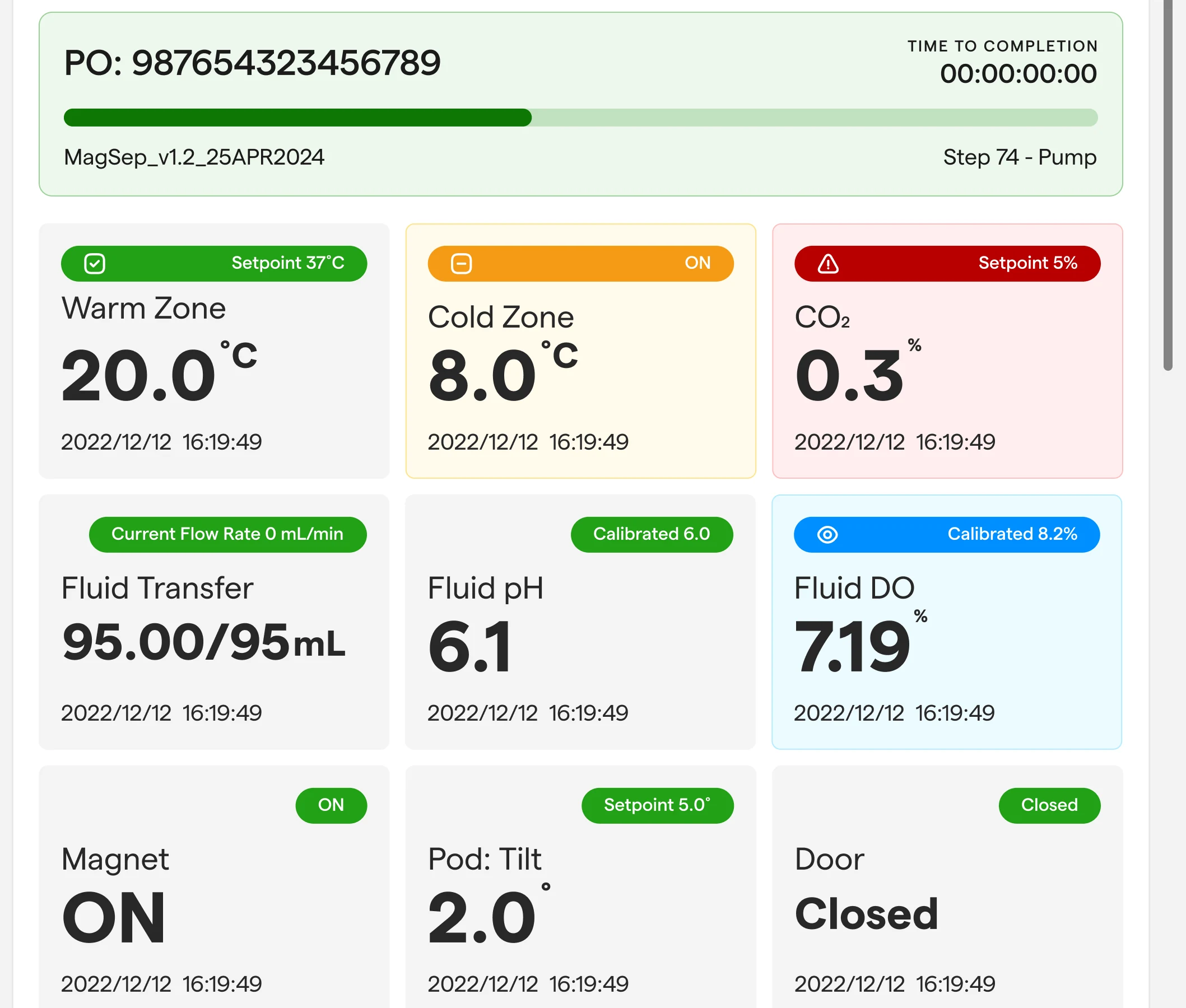Viewport: 1186px width, 1008px height.
Task: Click the TIME TO COMPLETION label
Action: (x=1003, y=46)
